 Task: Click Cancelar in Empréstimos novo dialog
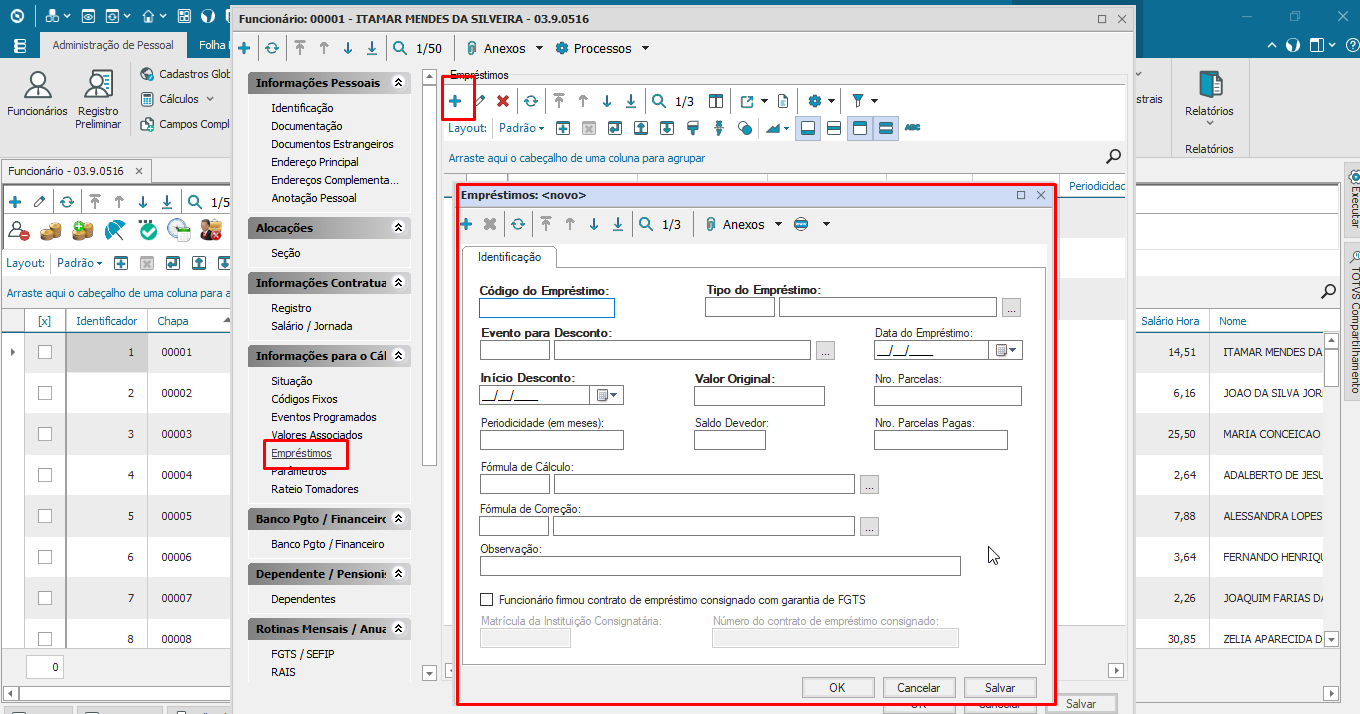(x=918, y=687)
